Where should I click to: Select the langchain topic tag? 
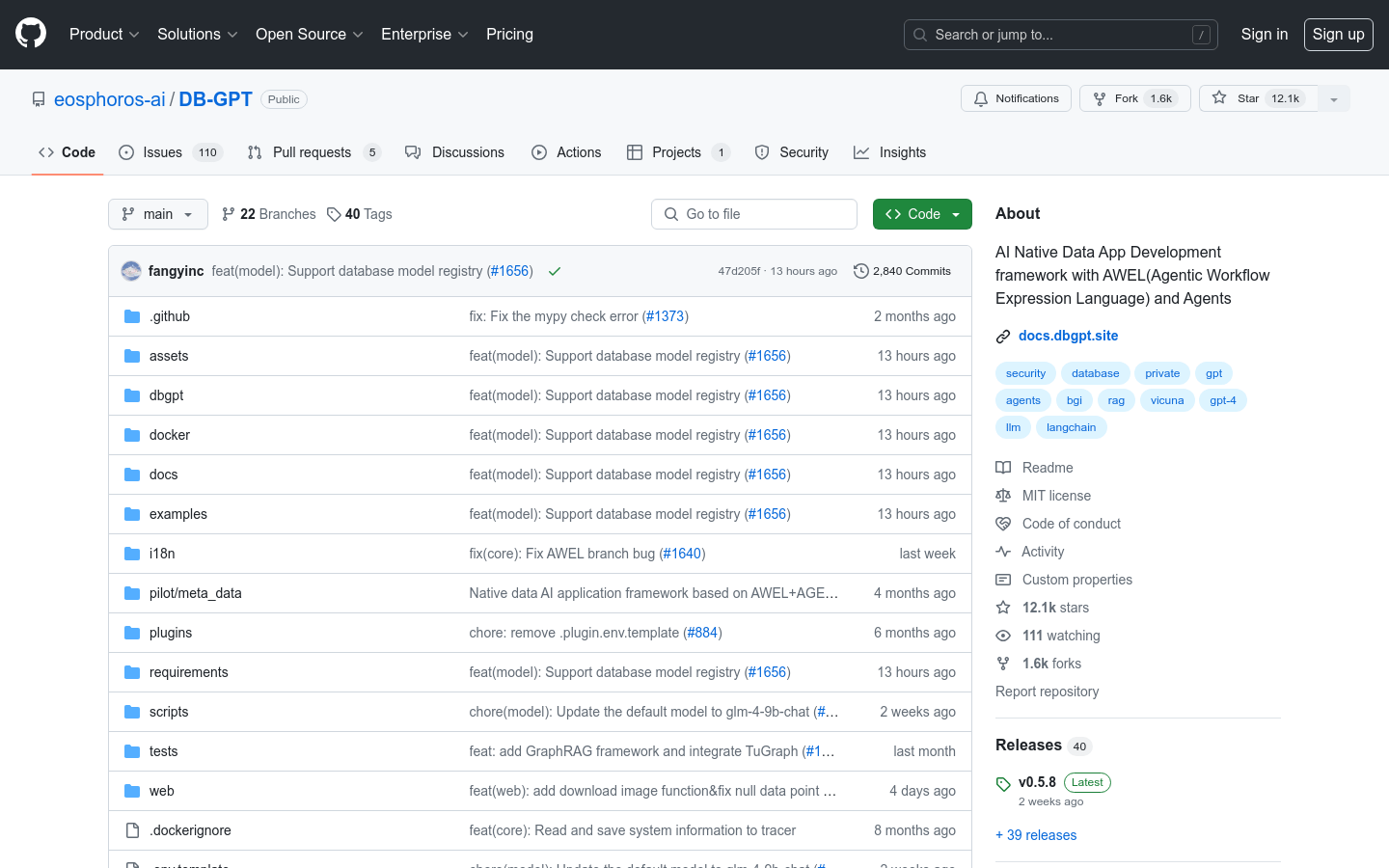[1072, 427]
